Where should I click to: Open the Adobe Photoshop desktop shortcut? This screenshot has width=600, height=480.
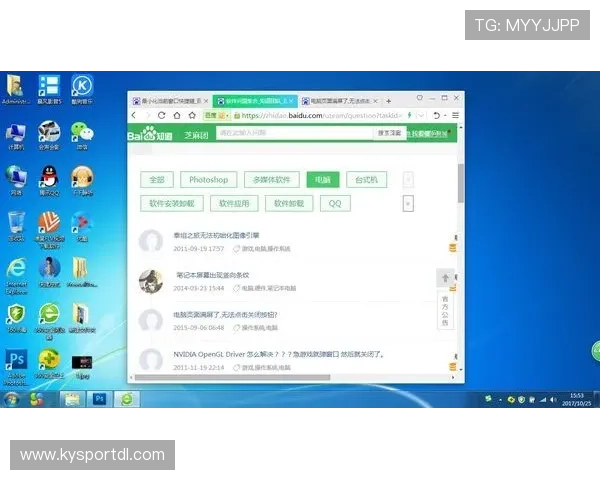tap(16, 366)
